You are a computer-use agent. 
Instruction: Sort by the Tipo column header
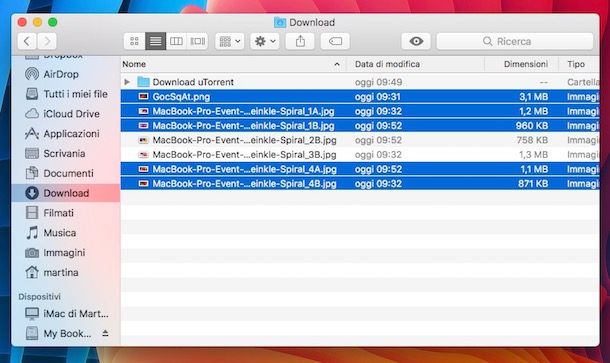[576, 64]
